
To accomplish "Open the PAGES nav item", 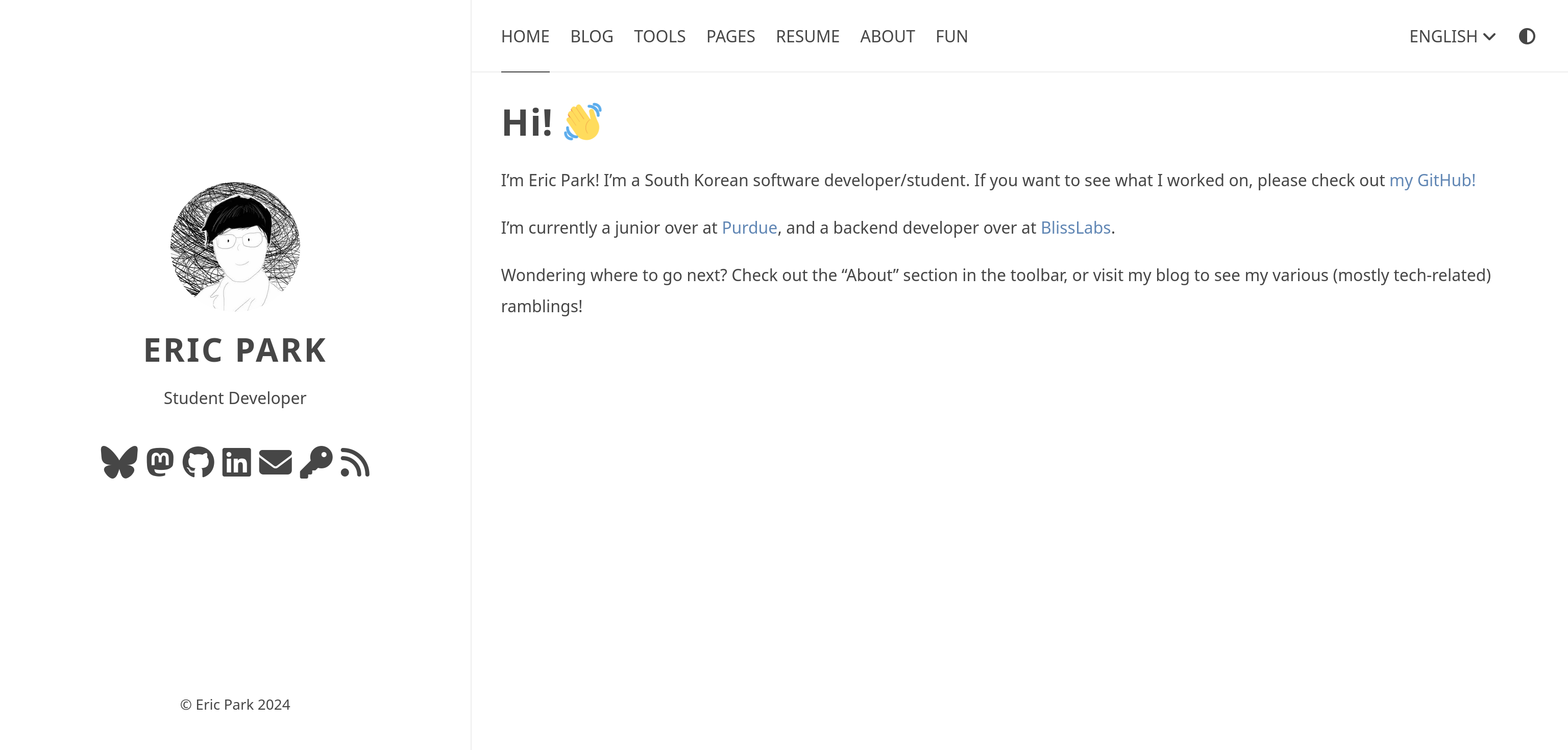I will 730,37.
